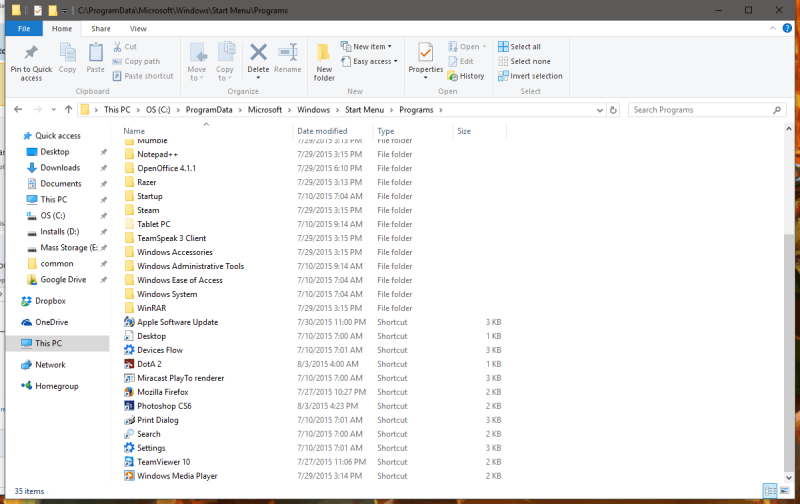
Task: Switch to Details view icon in status bar
Action: pyautogui.click(x=770, y=491)
